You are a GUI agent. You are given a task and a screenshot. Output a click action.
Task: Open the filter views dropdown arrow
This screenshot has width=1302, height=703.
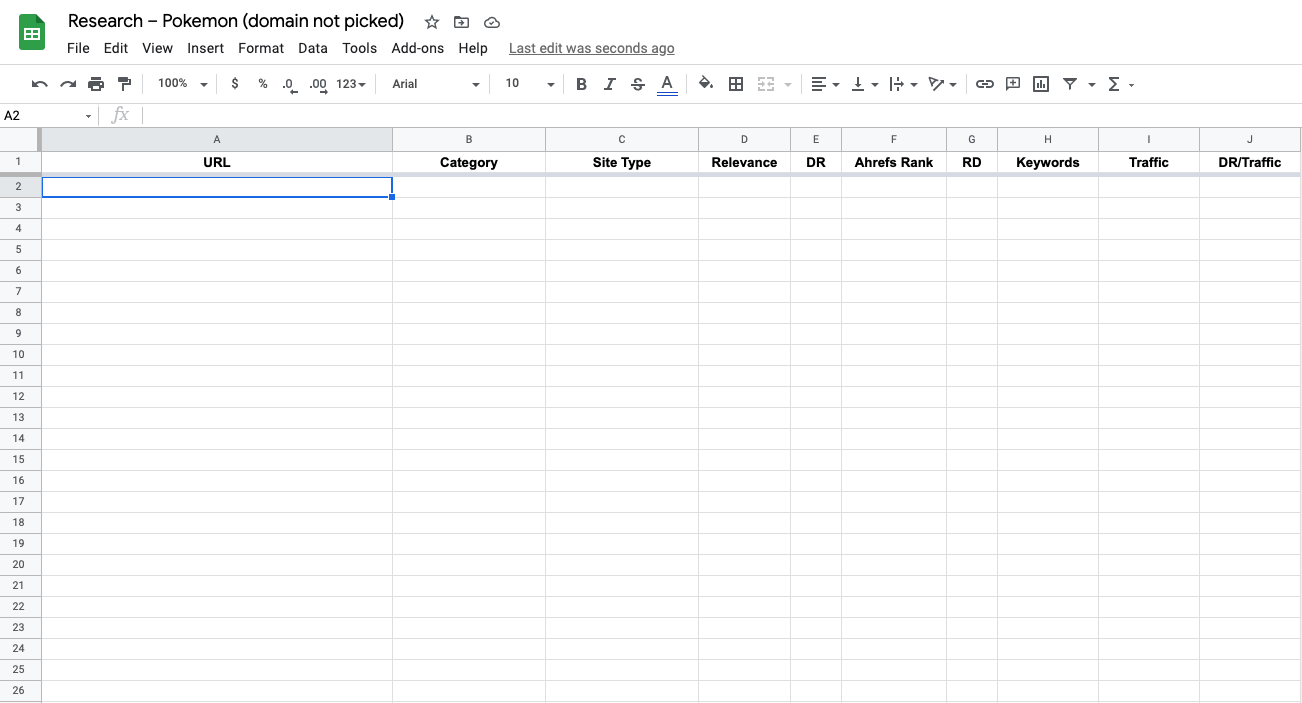click(1092, 85)
